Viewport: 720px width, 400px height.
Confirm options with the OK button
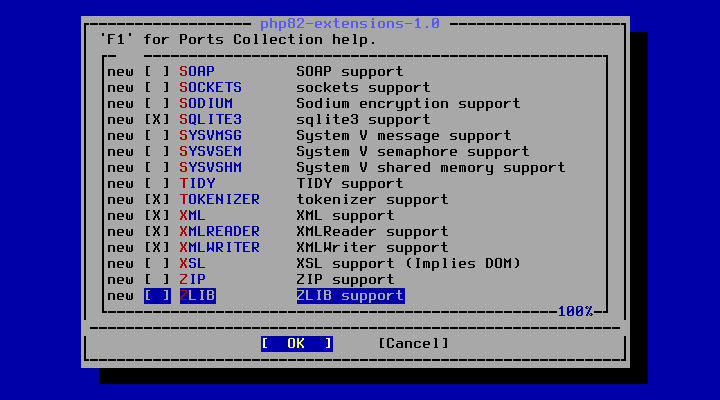click(x=297, y=344)
